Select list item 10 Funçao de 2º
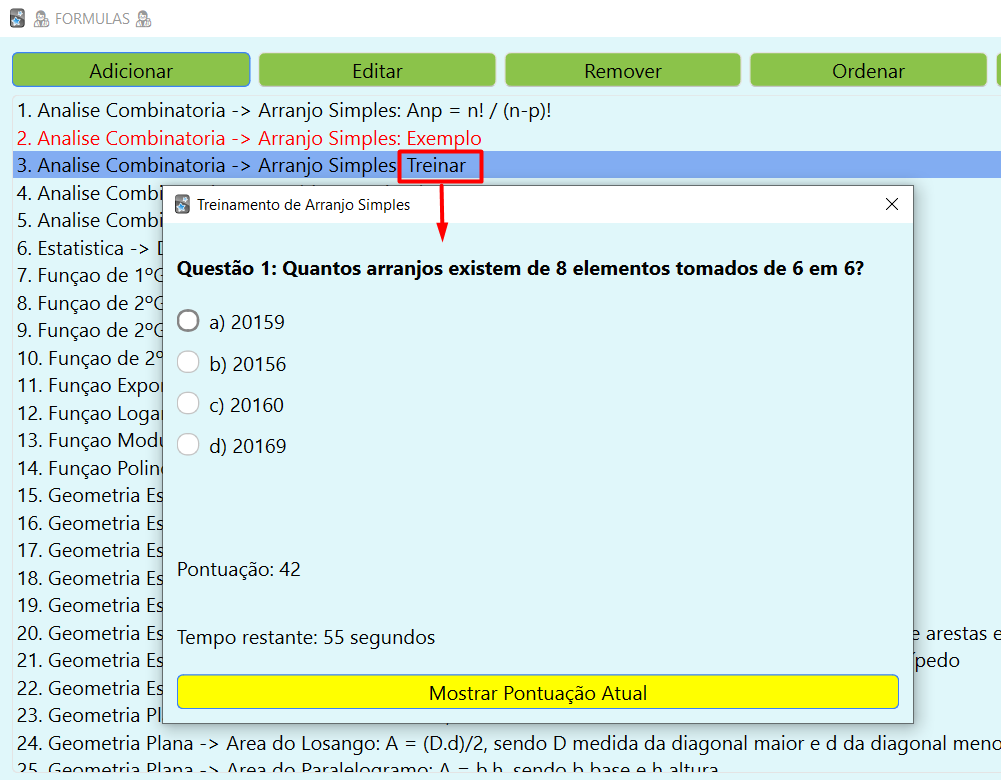 (90, 358)
